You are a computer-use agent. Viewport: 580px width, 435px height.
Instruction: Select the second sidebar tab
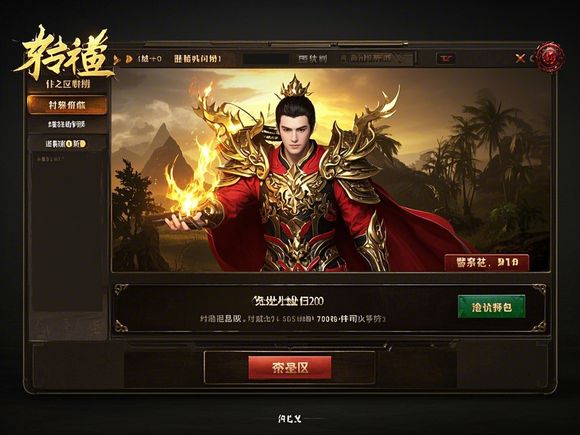(67, 124)
